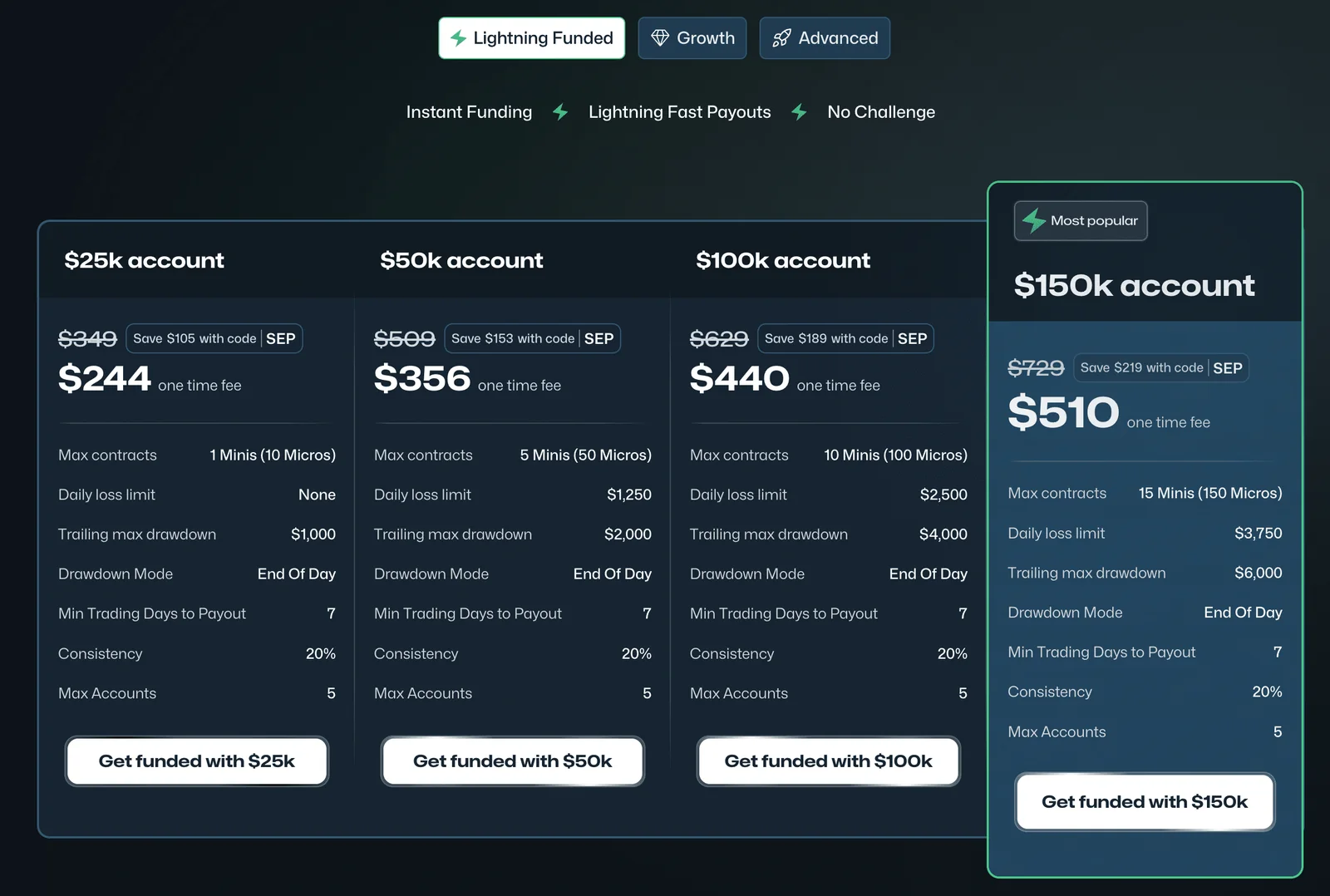
Task: Click the Save $219 with code badge
Action: (1161, 367)
